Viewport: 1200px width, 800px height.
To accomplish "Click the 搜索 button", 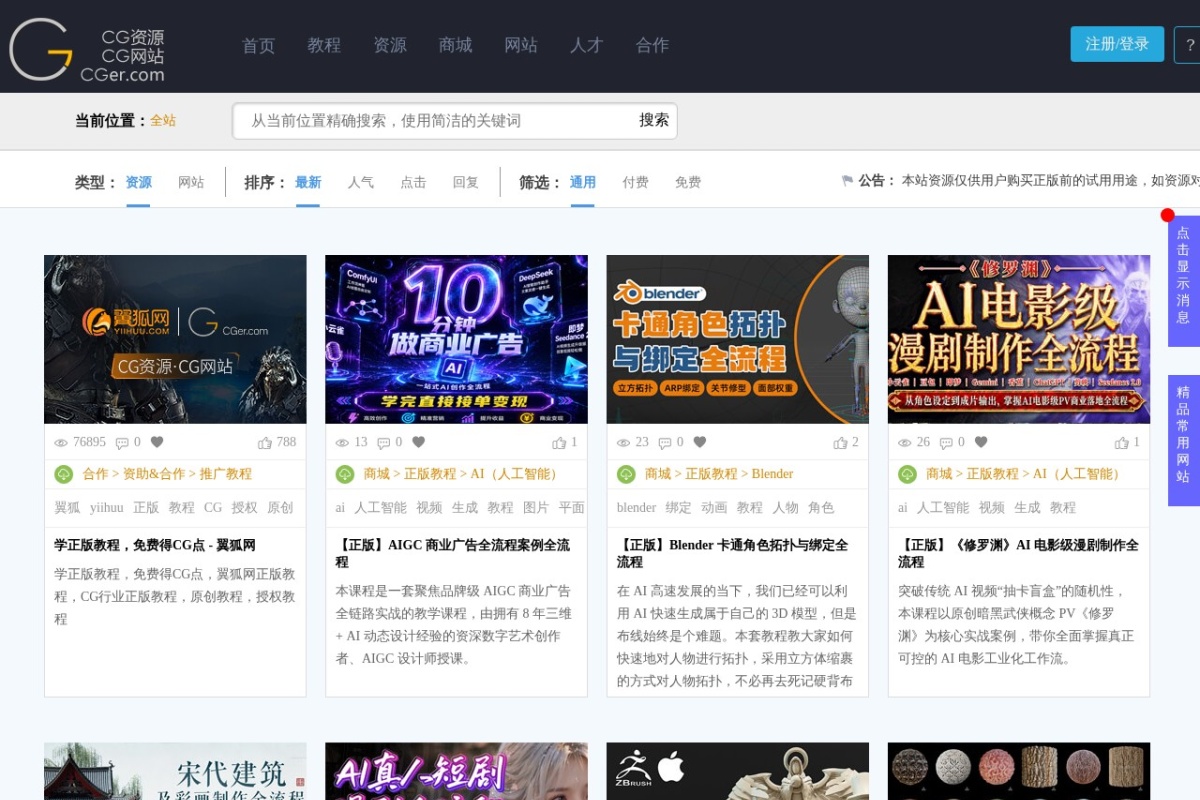I will pyautogui.click(x=654, y=120).
